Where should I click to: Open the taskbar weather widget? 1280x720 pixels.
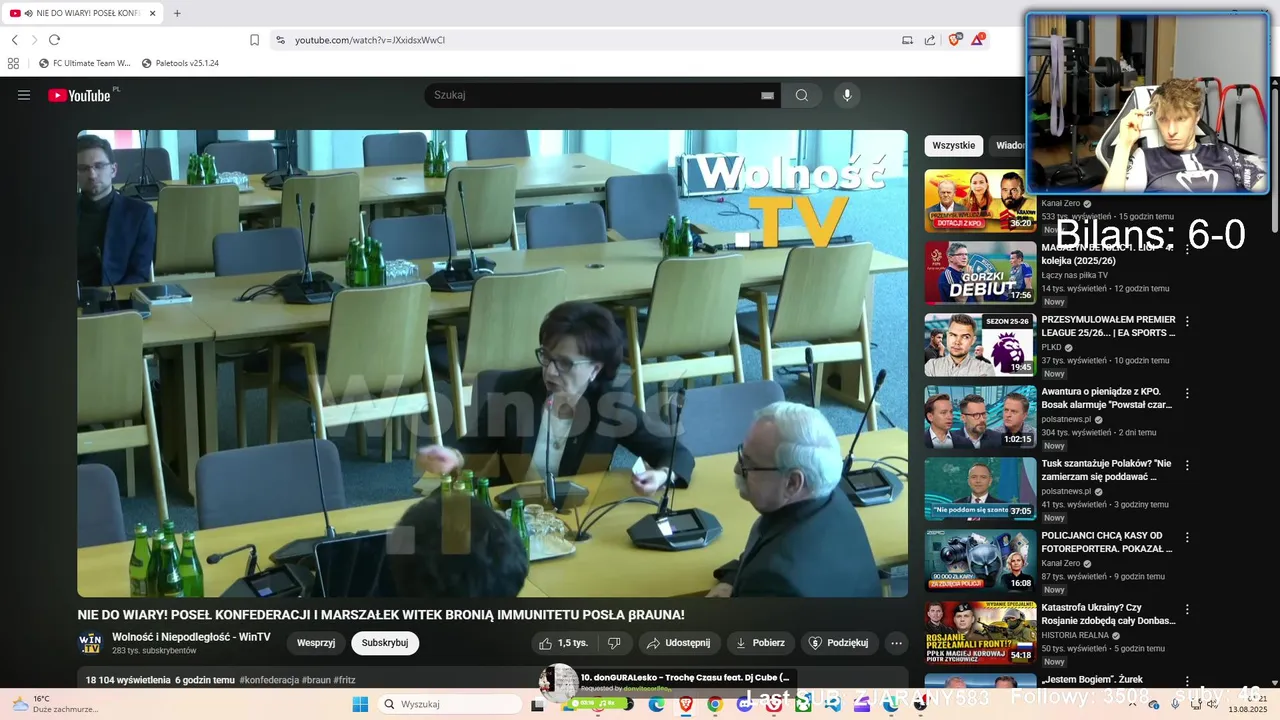tap(55, 704)
